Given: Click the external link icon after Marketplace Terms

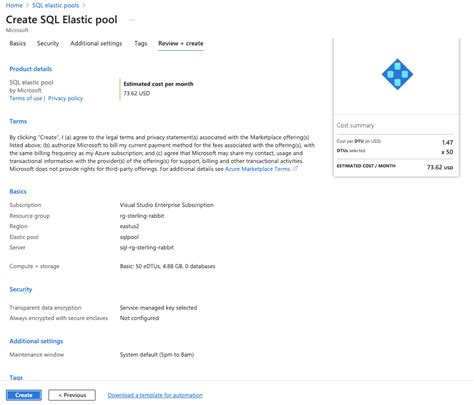Looking at the screenshot, I should point(295,169).
